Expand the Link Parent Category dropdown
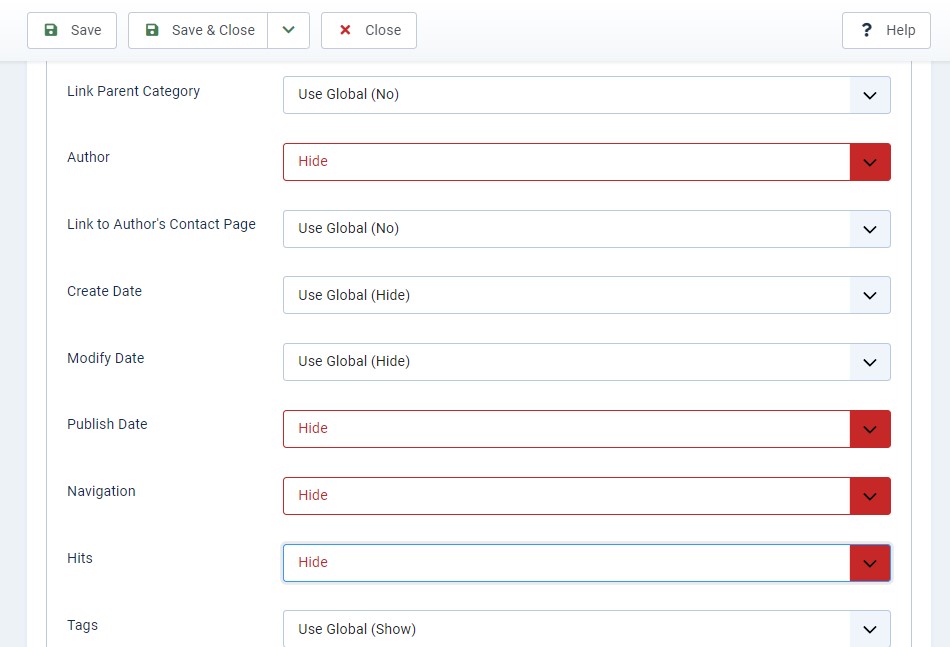Image resolution: width=950 pixels, height=647 pixels. click(586, 95)
